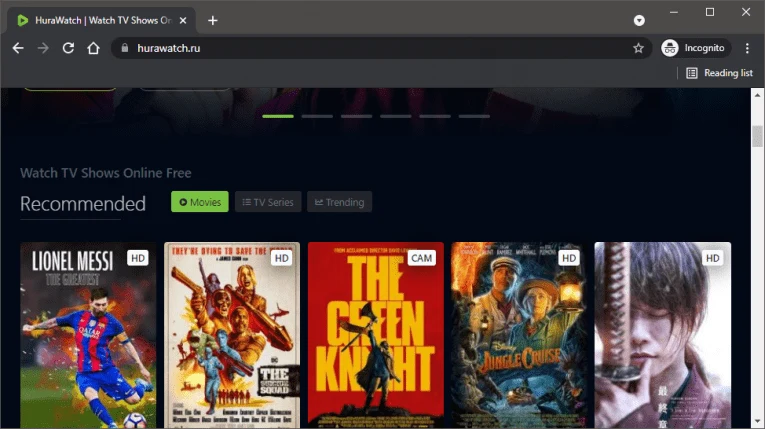Open the Jungle Cruise movie poster
The height and width of the screenshot is (429, 765).
click(519, 335)
